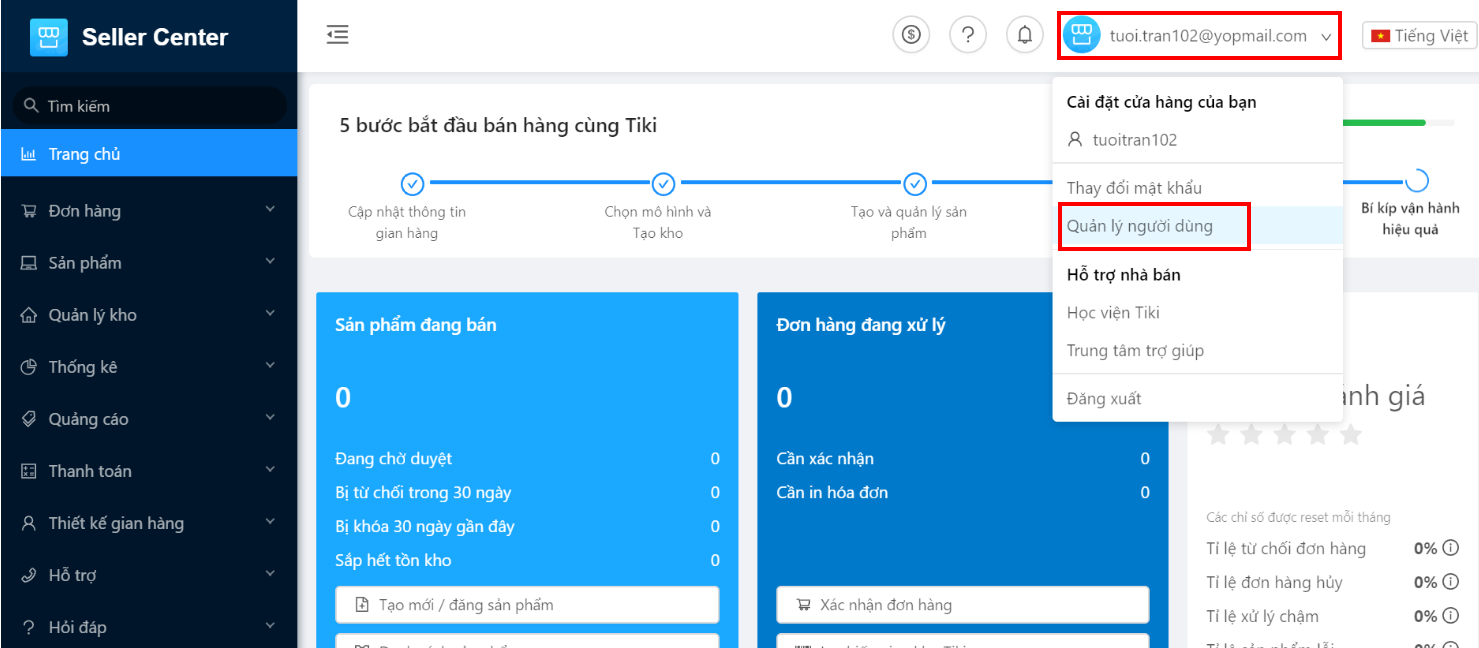Click Tạo mới / đăng sản phẩm button

527,604
